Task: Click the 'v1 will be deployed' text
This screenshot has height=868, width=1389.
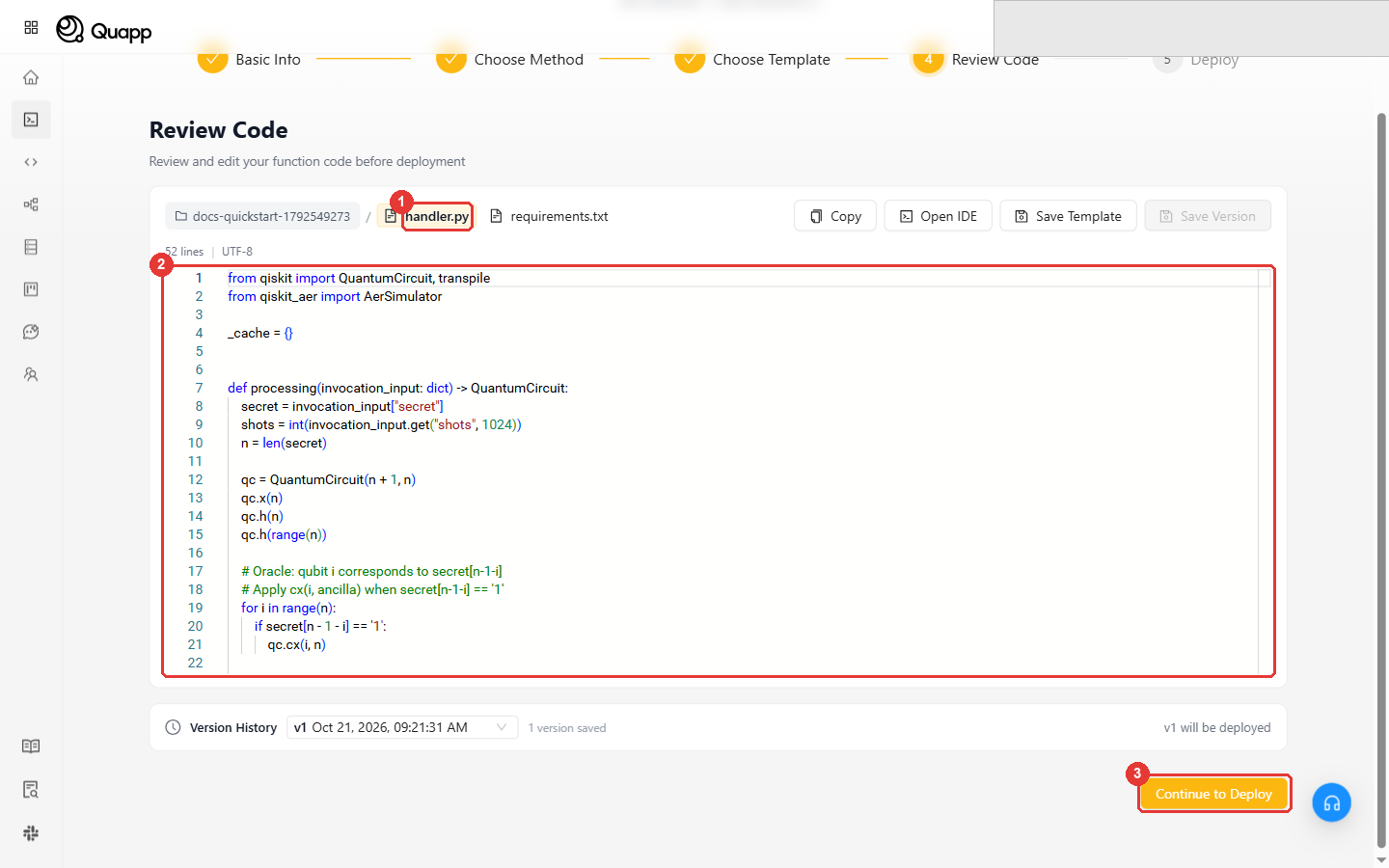Action: tap(1217, 727)
